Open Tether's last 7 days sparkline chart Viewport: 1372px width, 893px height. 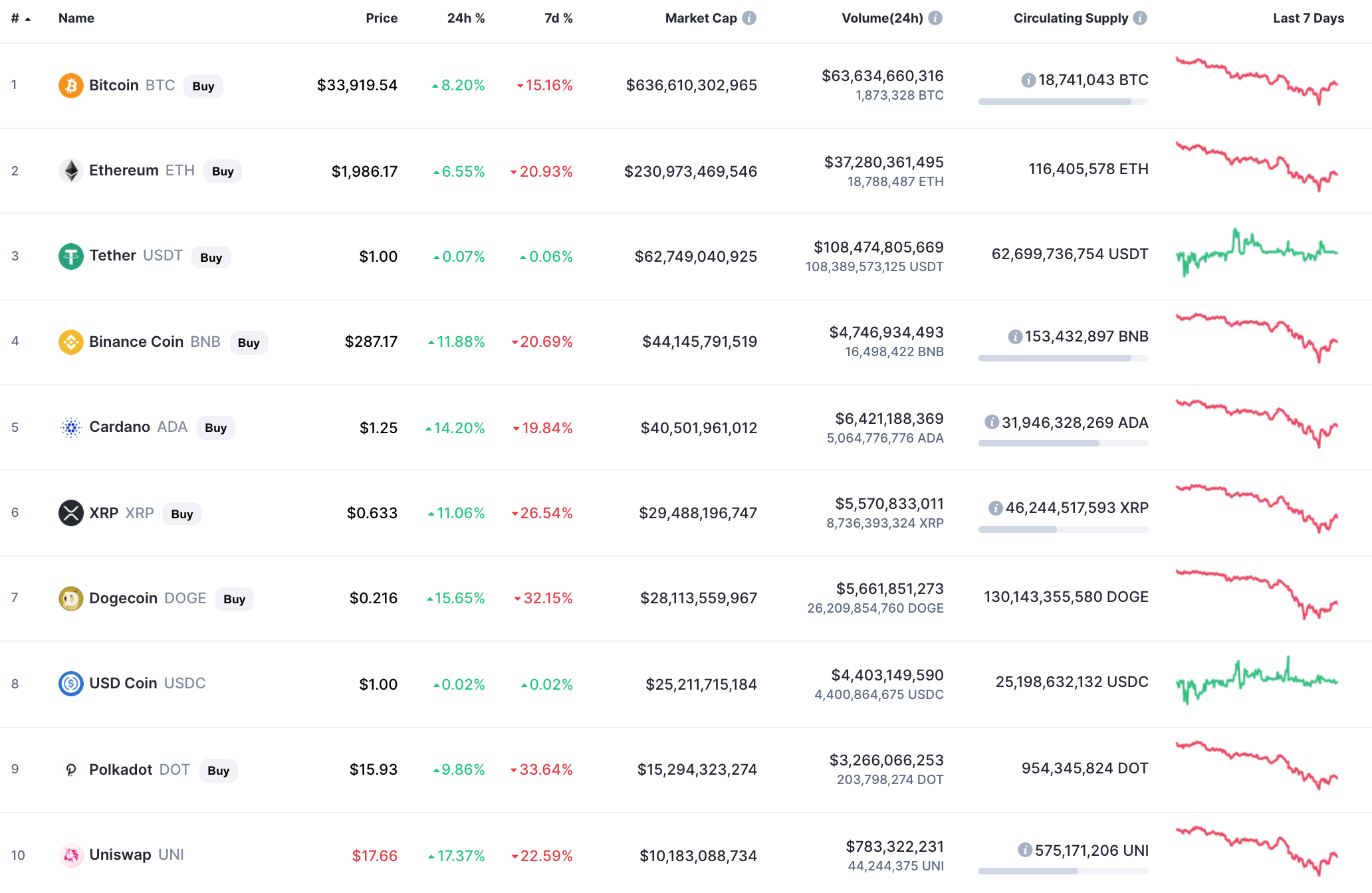point(1257,252)
